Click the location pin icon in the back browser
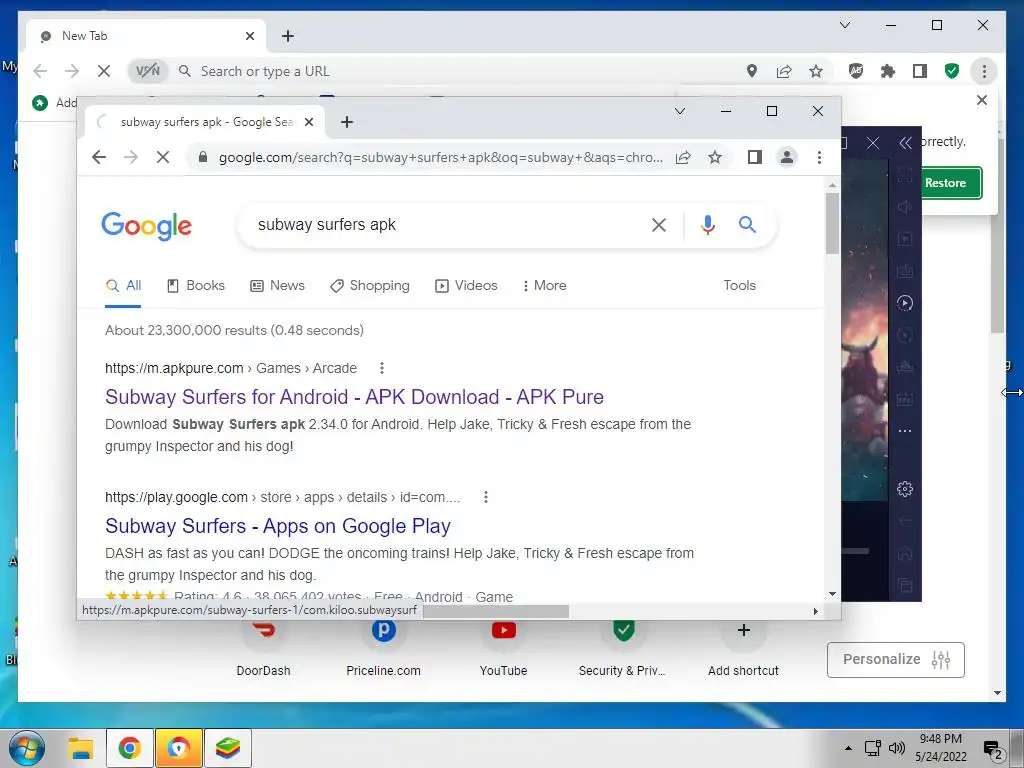The width and height of the screenshot is (1024, 768). tap(752, 71)
